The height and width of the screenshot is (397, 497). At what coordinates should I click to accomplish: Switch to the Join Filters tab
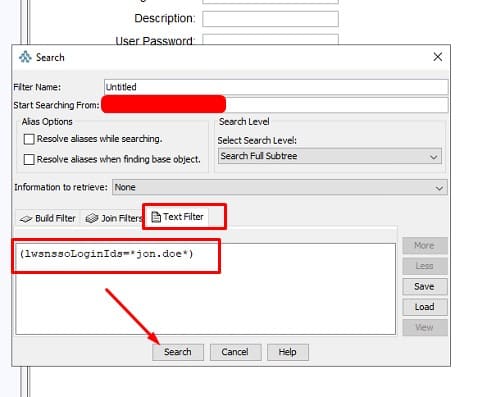coord(113,218)
